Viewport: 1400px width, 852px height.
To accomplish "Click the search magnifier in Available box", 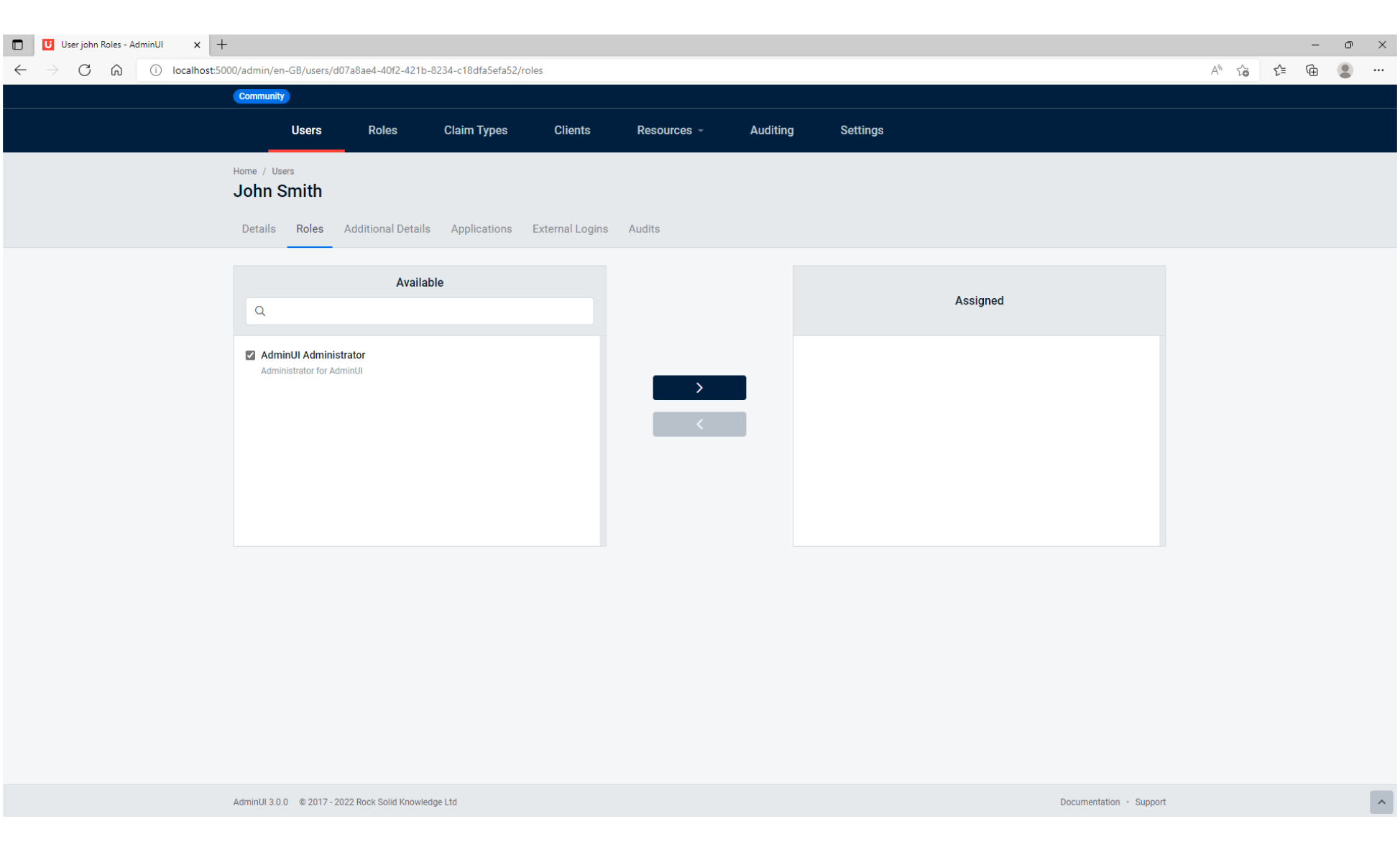I will tap(260, 311).
